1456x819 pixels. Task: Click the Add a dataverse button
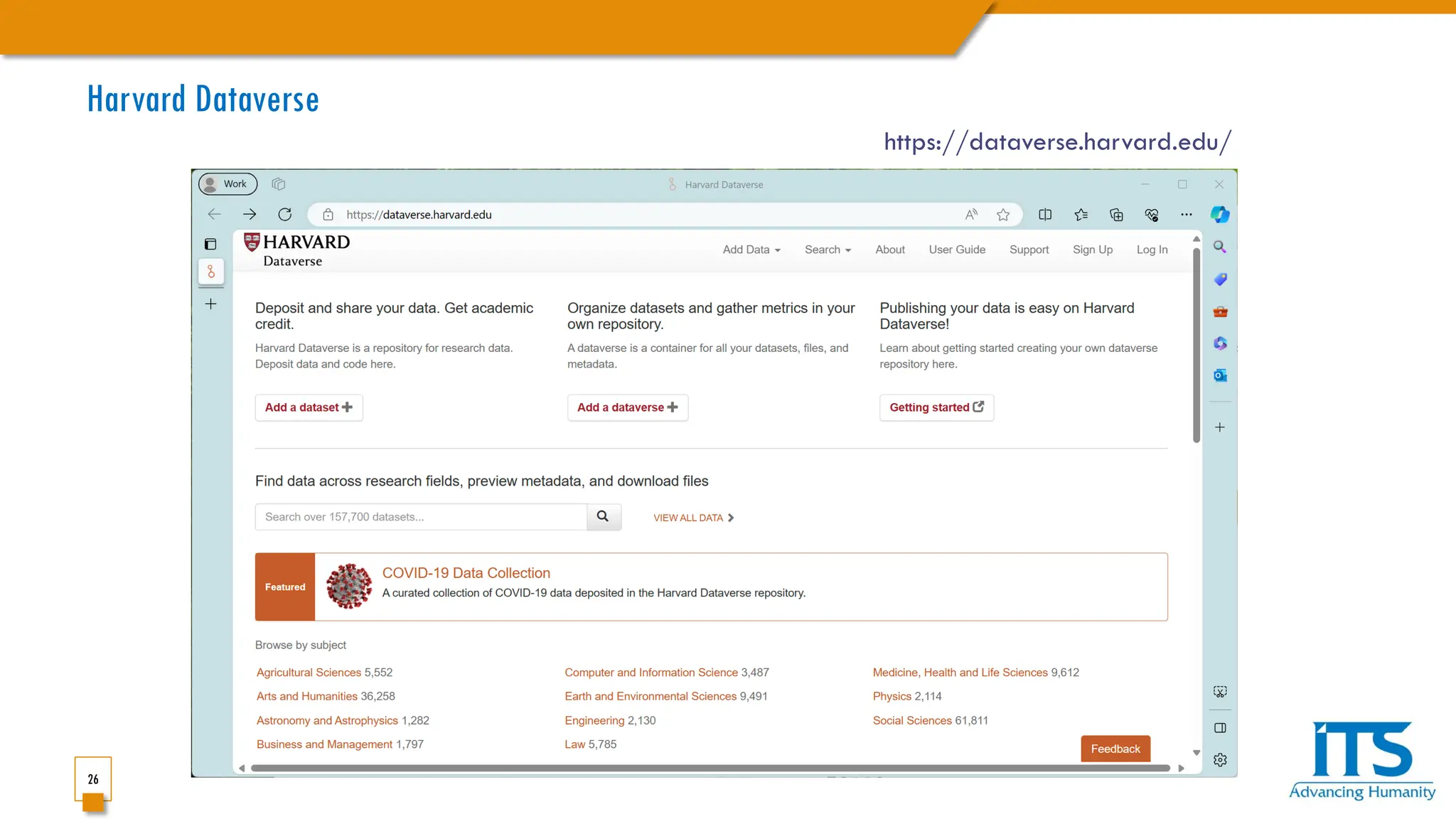coord(628,407)
